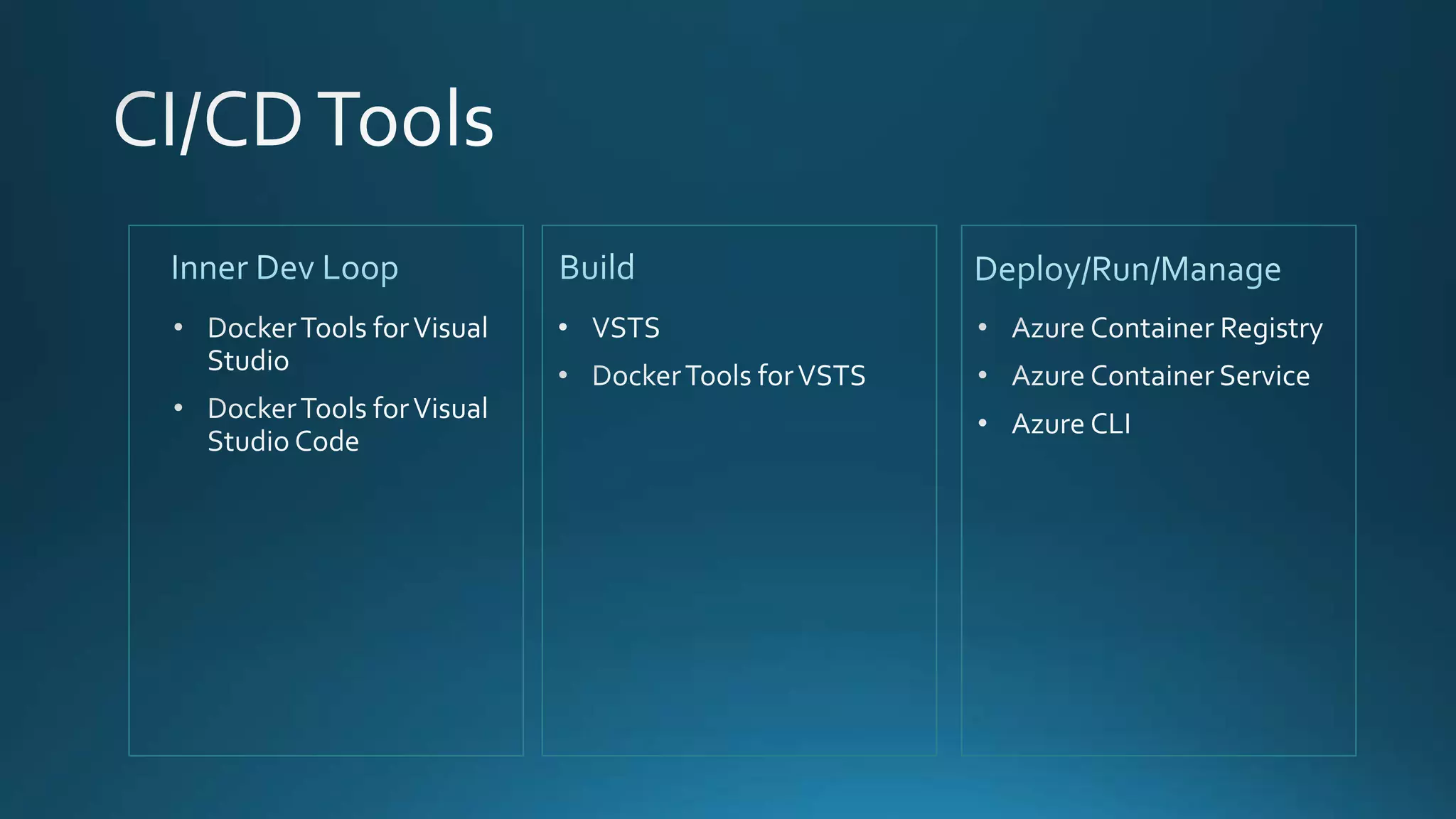This screenshot has height=819, width=1456.
Task: Select the VSTS bullet item
Action: pyautogui.click(x=626, y=328)
